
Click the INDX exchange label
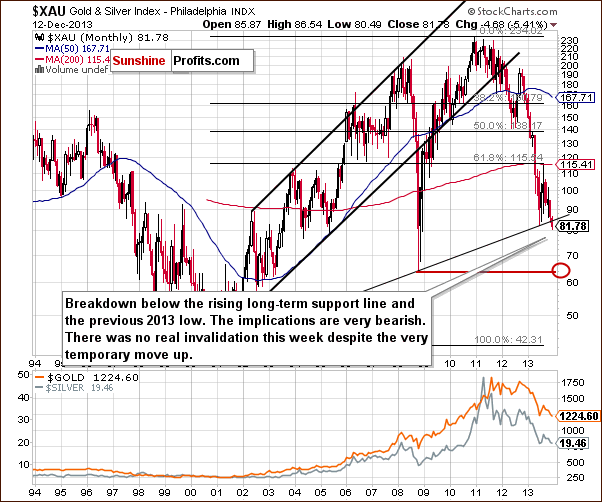coord(243,12)
